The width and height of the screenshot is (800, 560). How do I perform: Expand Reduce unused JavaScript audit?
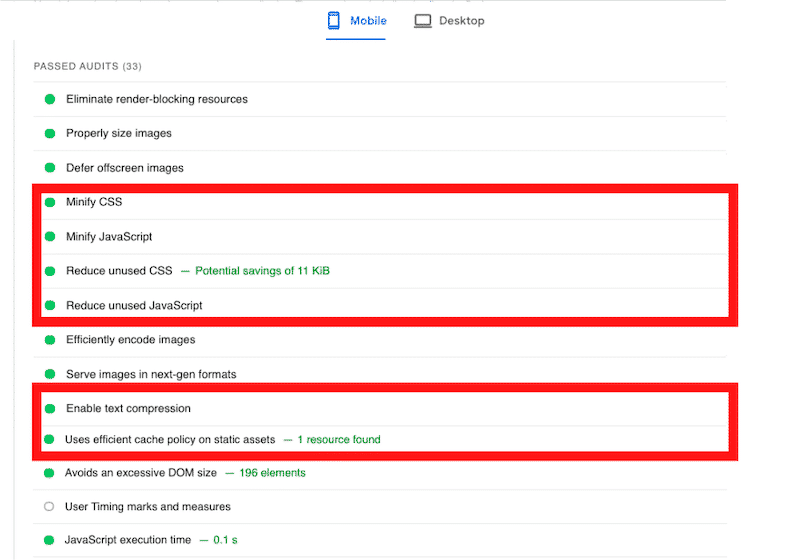point(134,305)
